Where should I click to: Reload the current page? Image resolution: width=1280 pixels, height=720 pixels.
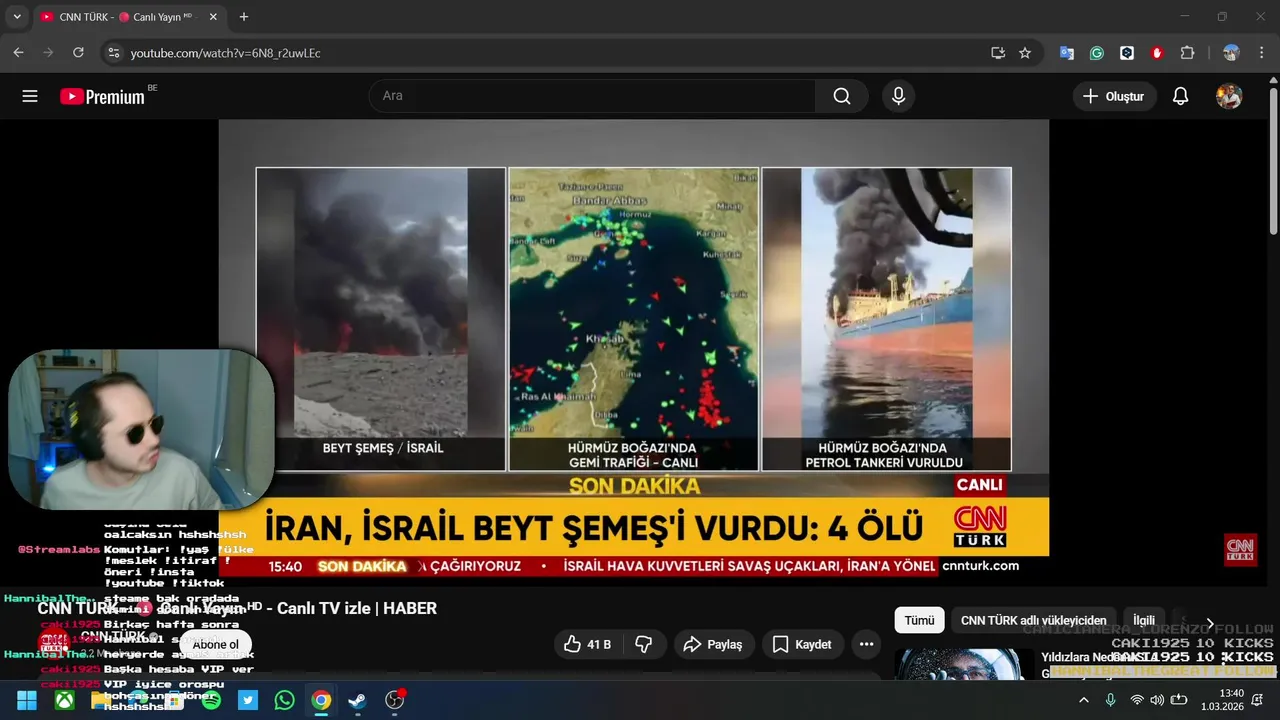coord(80,53)
